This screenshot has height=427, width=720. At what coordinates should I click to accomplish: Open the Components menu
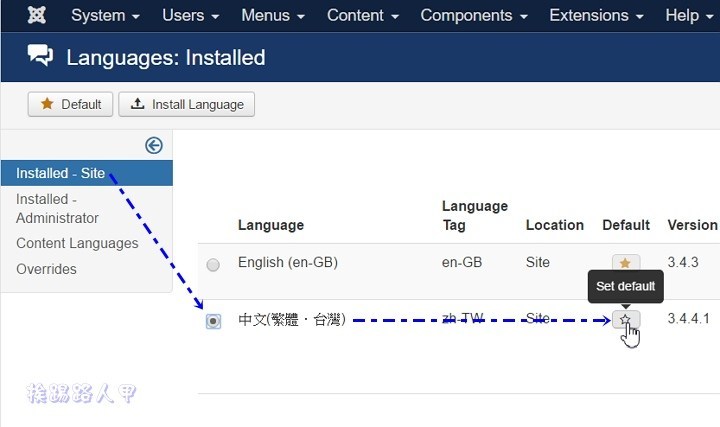point(474,15)
